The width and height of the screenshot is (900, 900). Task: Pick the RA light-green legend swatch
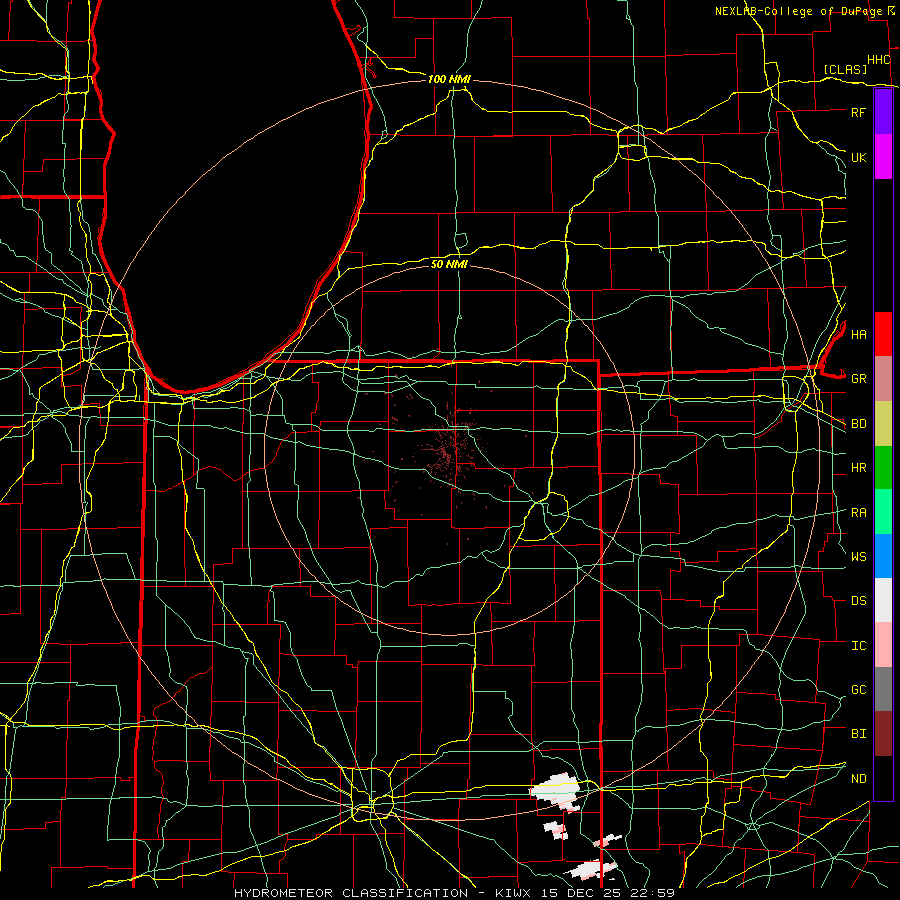[x=883, y=512]
